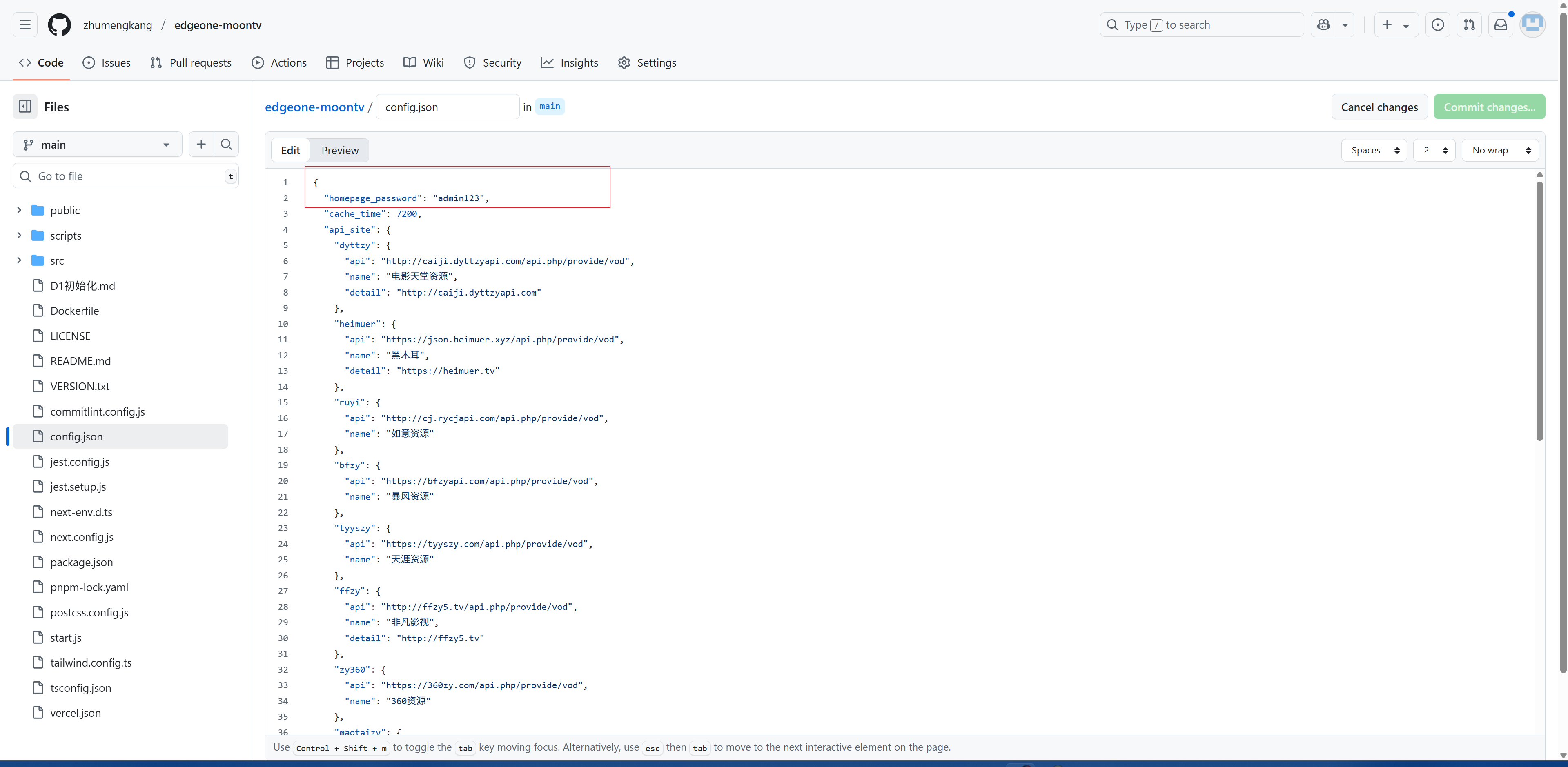Go to the Actions tab
The image size is (1568, 767).
pos(279,63)
